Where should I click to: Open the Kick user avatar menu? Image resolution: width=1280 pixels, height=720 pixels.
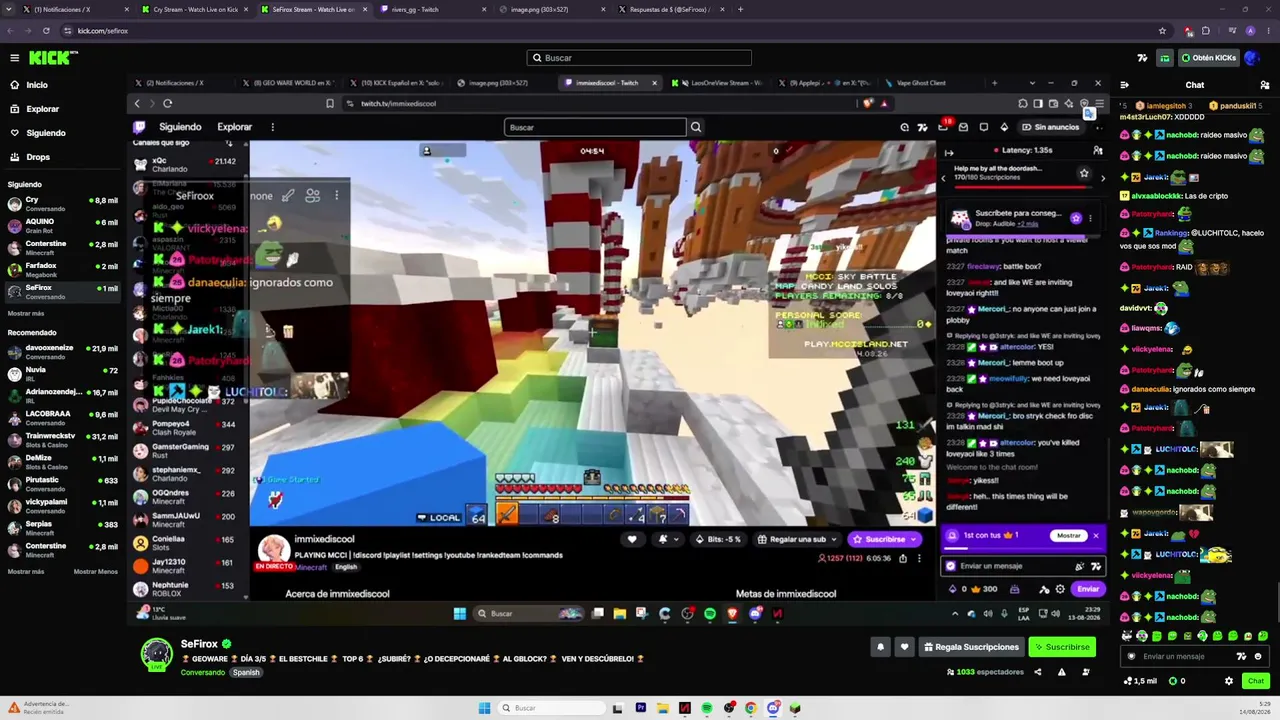1253,58
